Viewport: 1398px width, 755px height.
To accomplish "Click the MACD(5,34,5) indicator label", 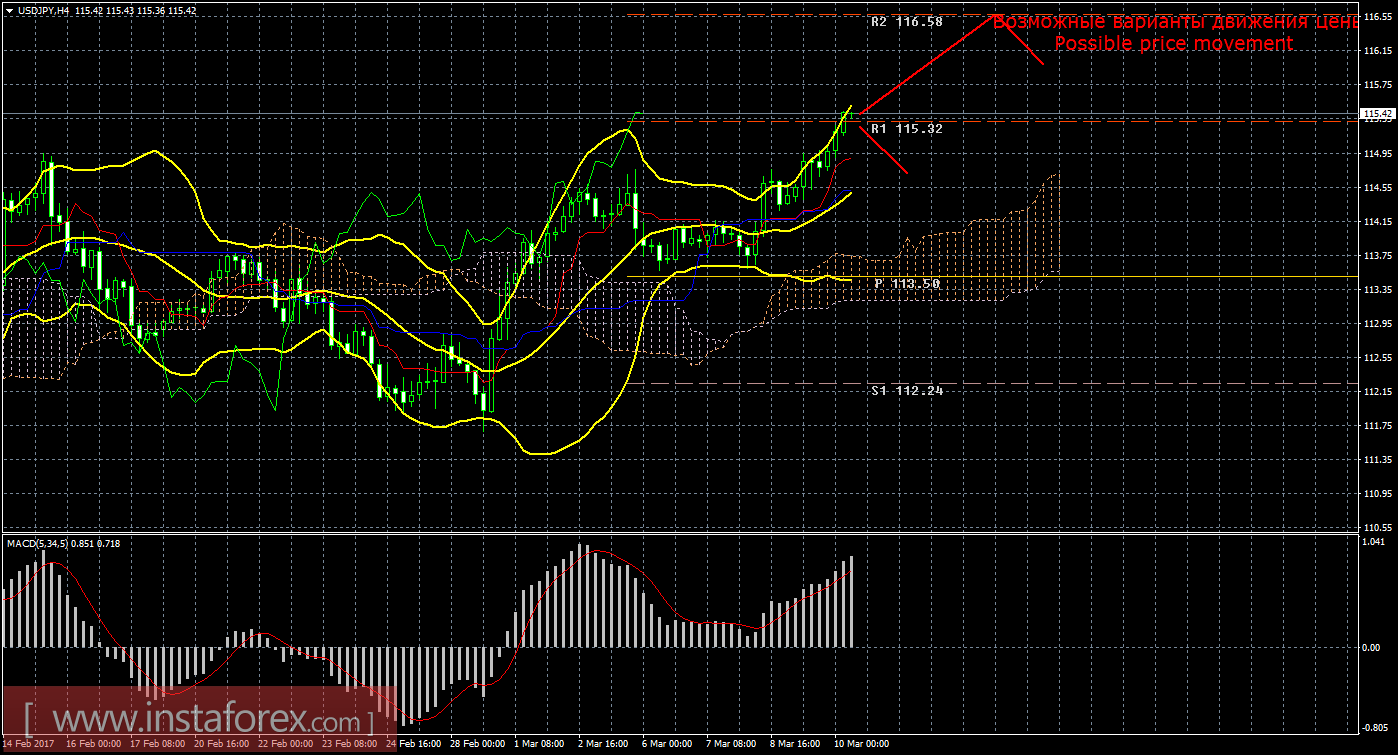I will [38, 543].
